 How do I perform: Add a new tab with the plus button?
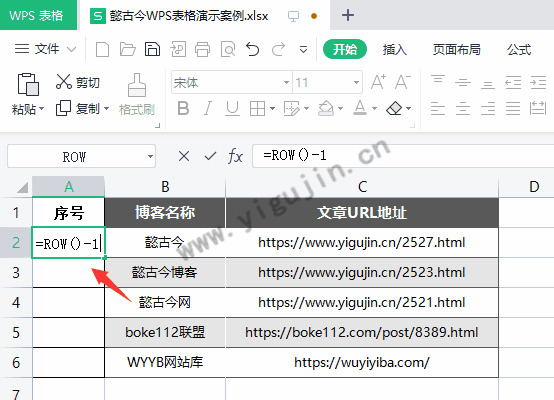click(348, 15)
